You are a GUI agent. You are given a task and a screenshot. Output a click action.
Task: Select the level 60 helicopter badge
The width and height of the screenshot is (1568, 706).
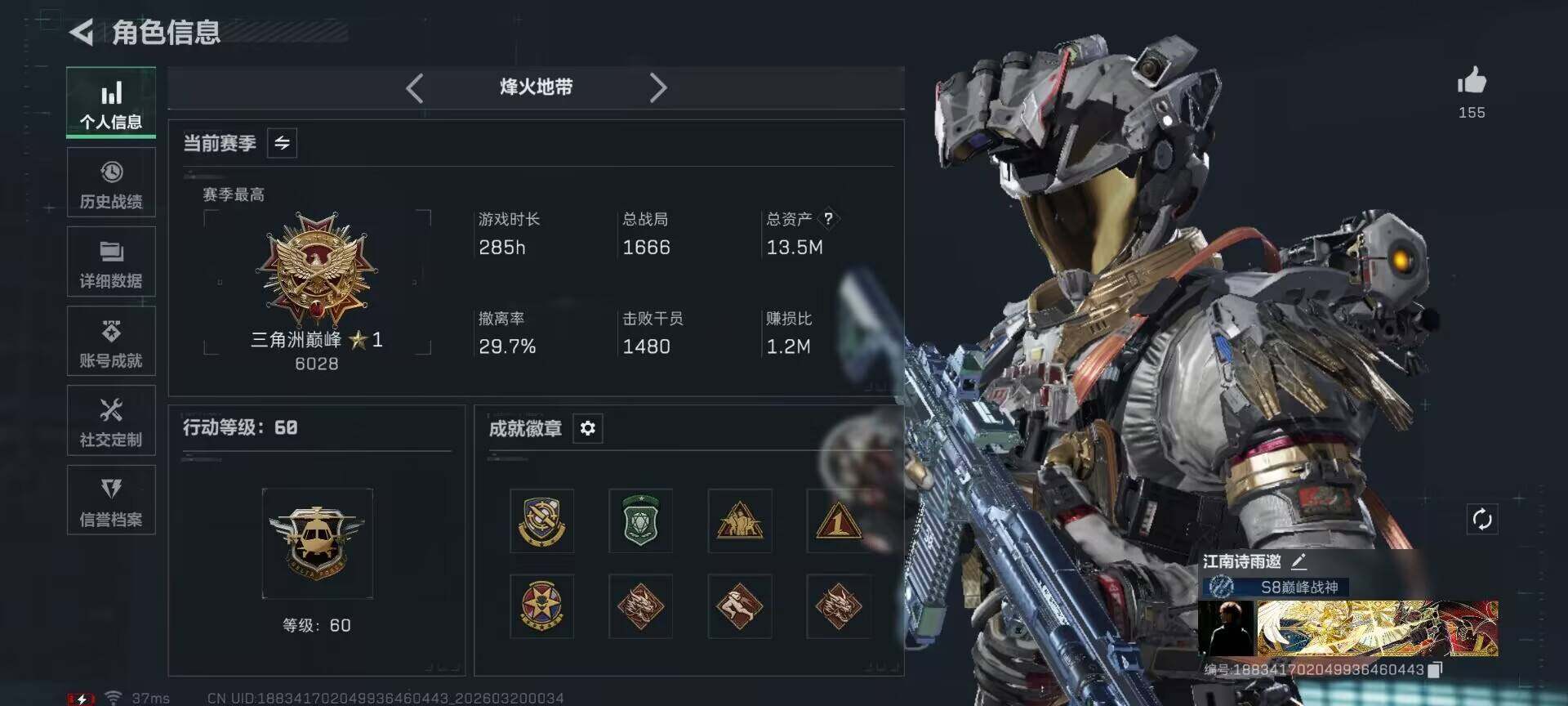[318, 543]
